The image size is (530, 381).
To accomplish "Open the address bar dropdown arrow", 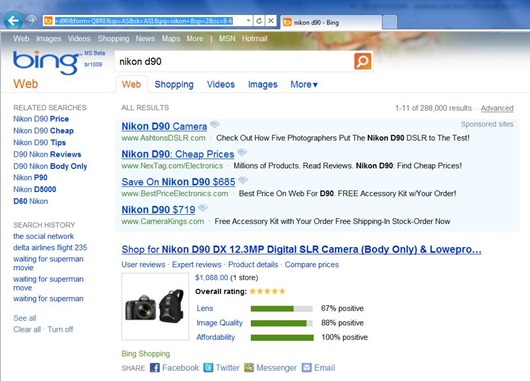I will pyautogui.click(x=248, y=21).
